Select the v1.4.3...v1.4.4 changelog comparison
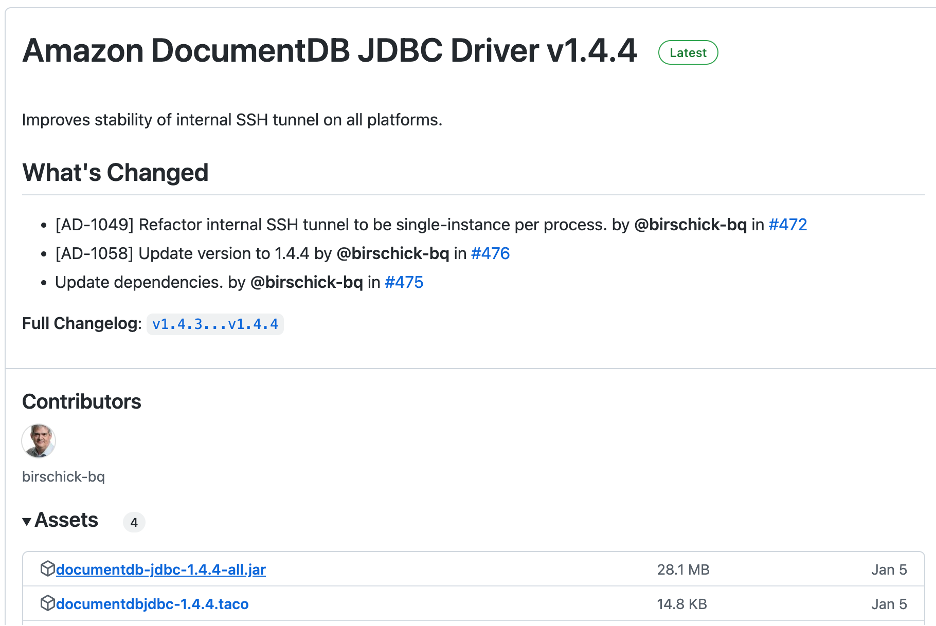The width and height of the screenshot is (936, 626). [215, 324]
